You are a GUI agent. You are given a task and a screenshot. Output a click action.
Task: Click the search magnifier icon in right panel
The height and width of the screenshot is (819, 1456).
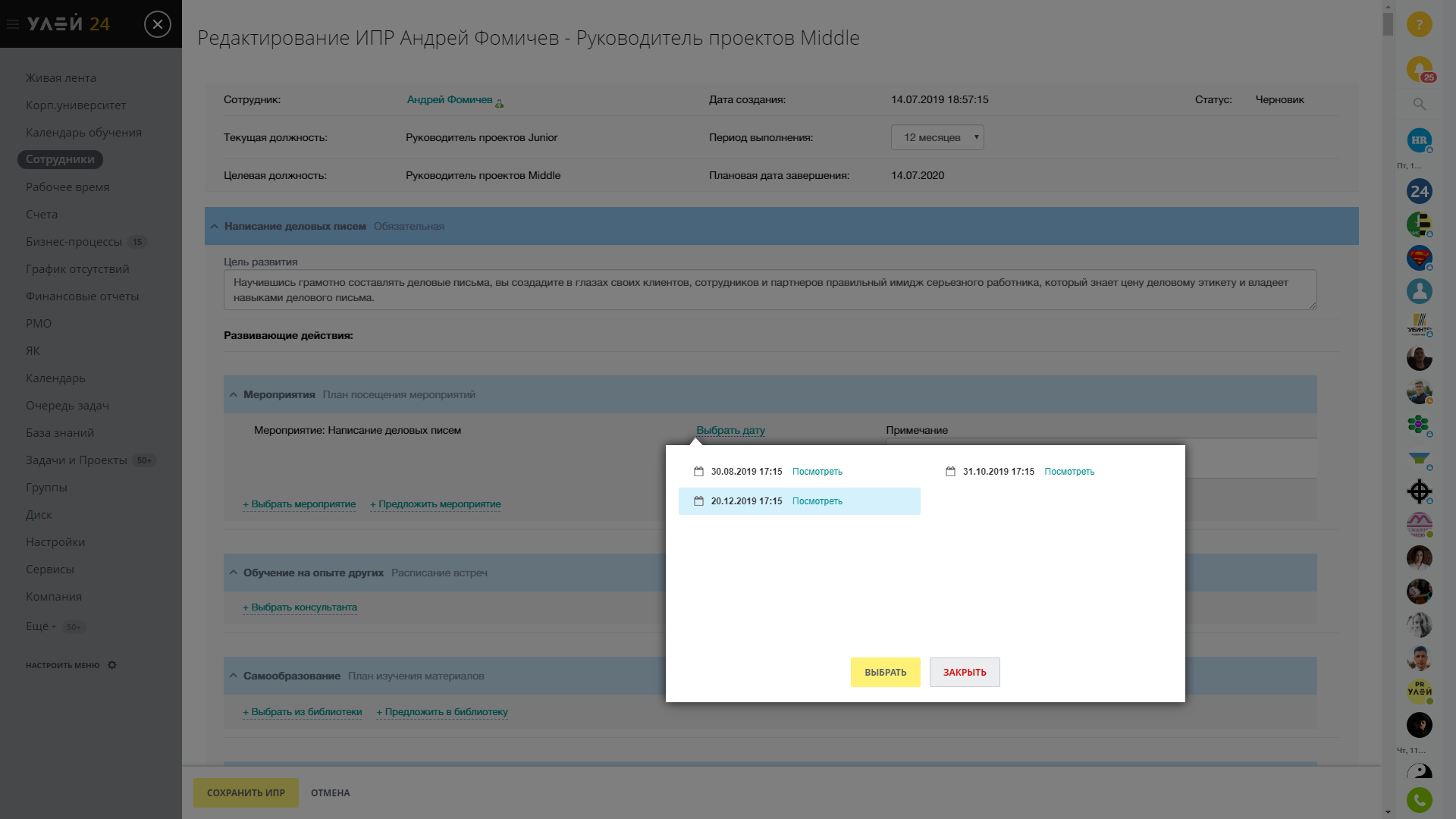click(x=1419, y=104)
